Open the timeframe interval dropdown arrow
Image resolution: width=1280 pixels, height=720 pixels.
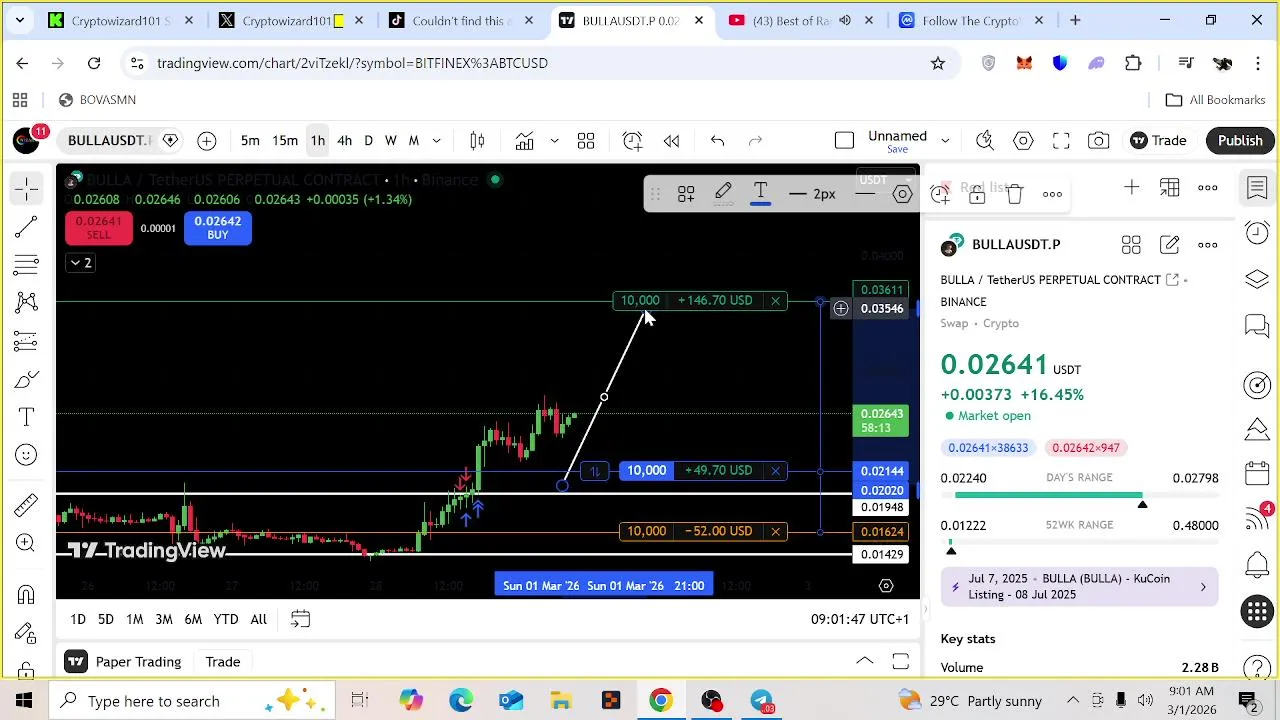(x=436, y=141)
